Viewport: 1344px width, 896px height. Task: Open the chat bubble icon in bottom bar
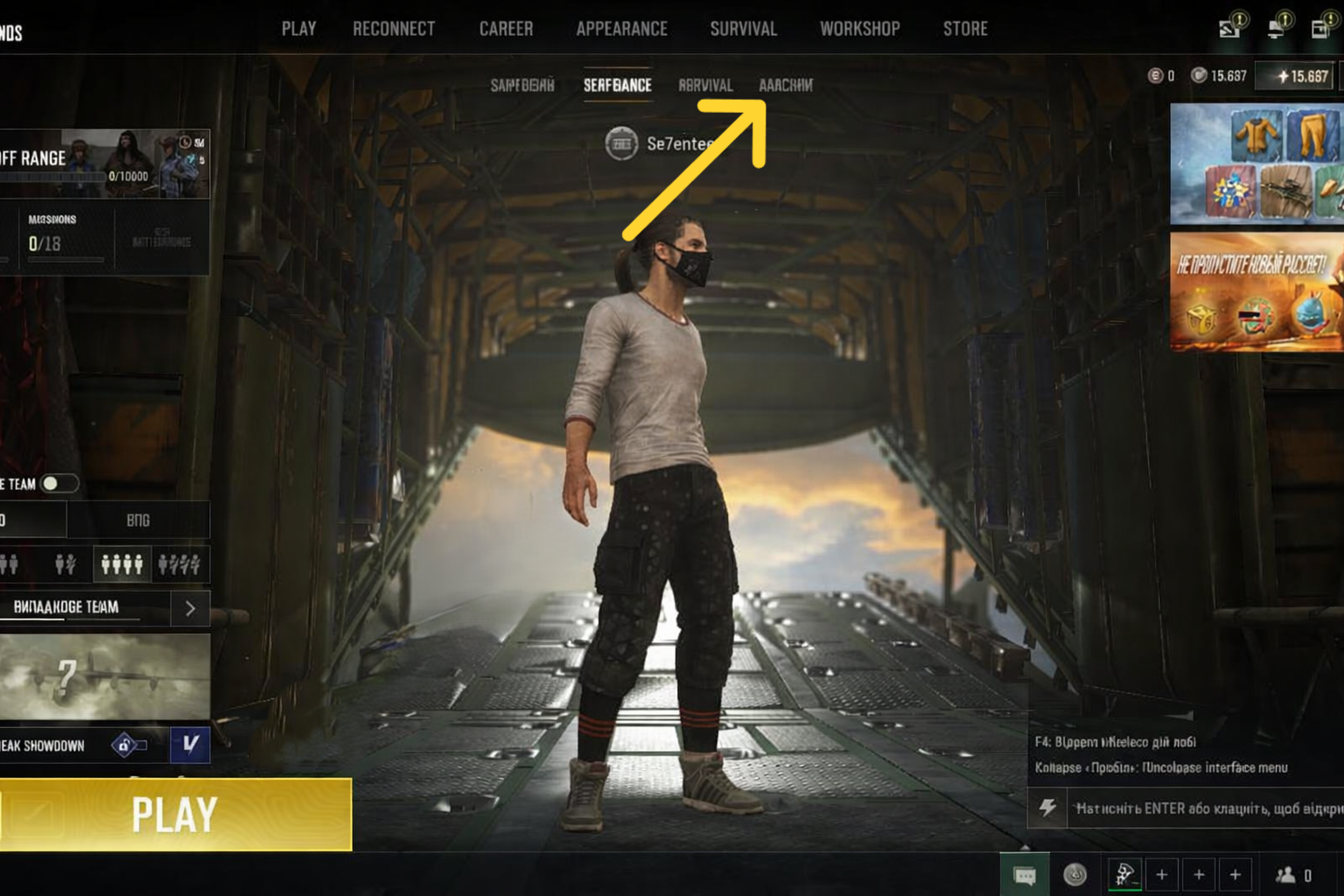1025,875
